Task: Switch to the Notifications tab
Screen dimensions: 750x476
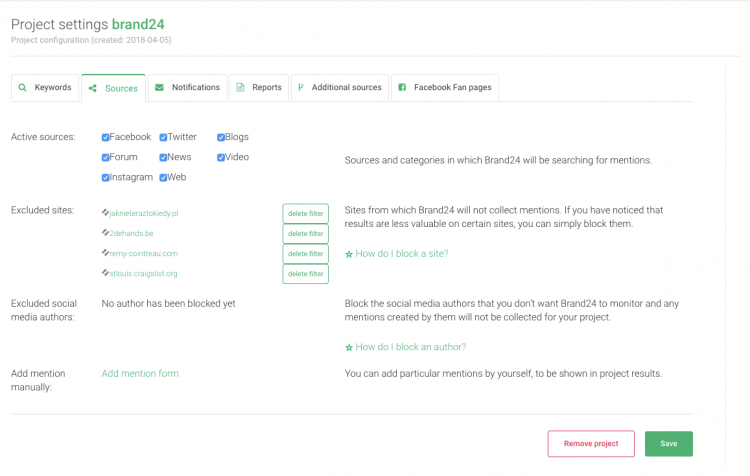Action: coord(188,88)
